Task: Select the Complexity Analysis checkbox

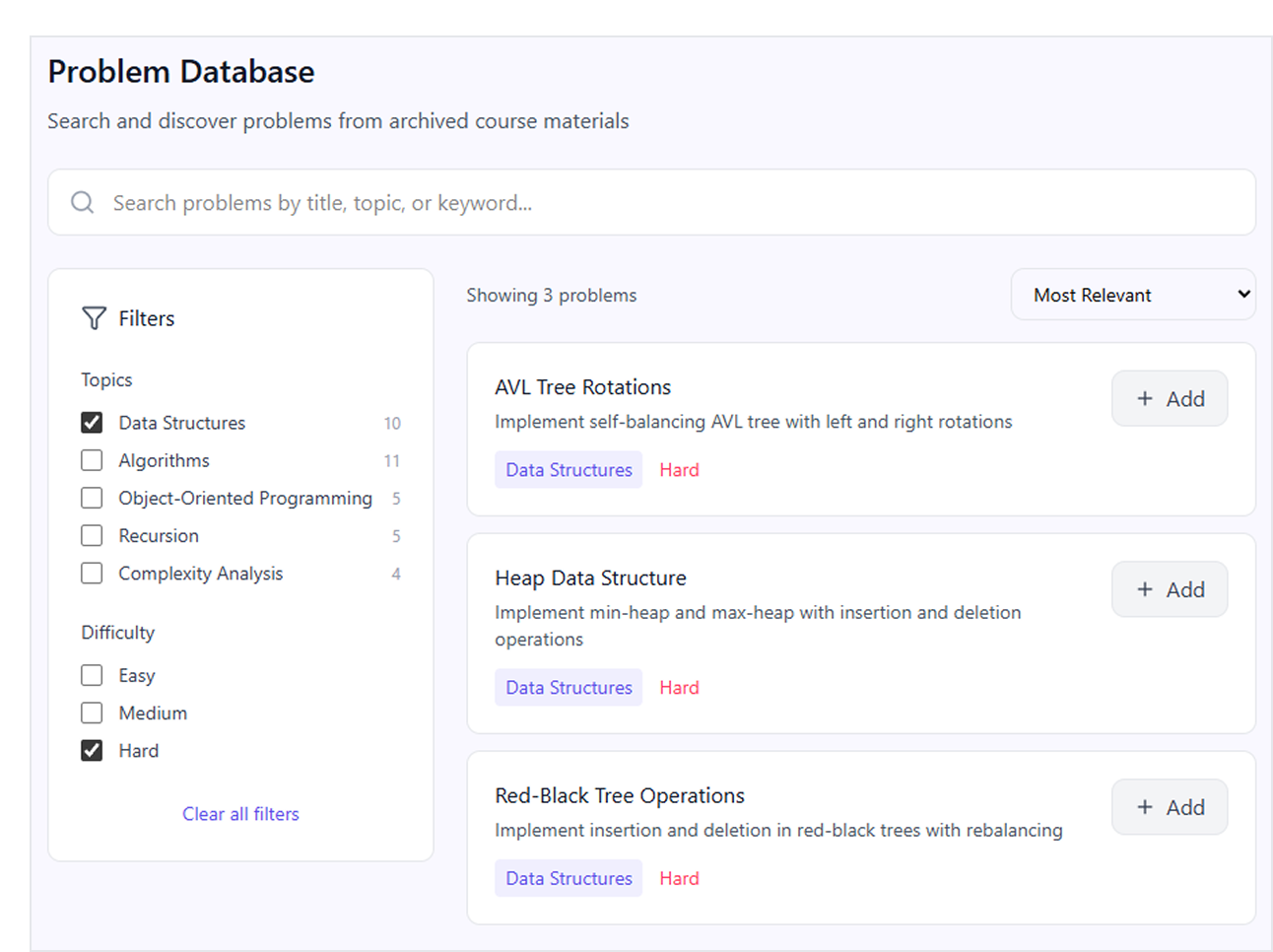Action: [x=92, y=574]
